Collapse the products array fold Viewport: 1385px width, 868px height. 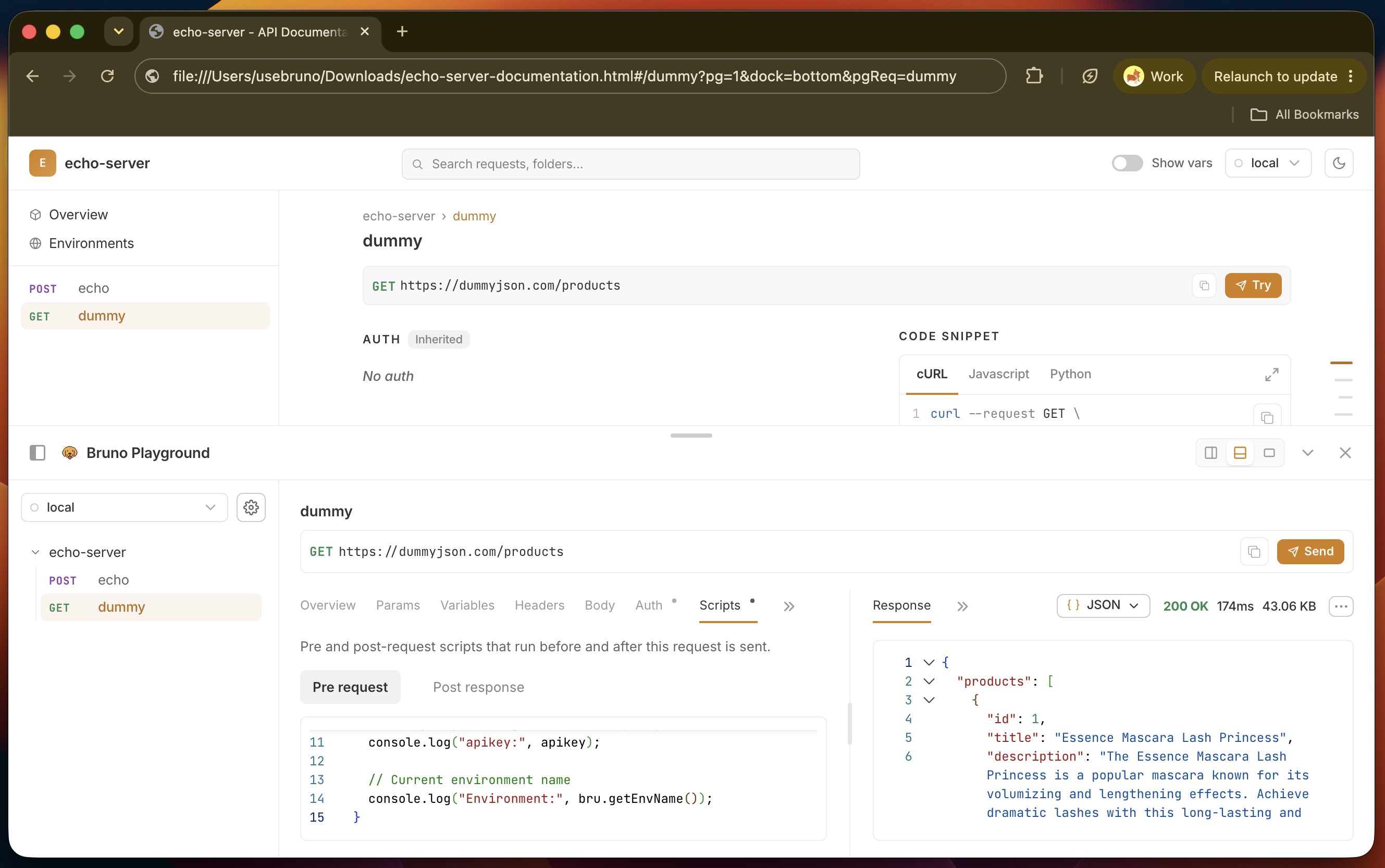(x=929, y=681)
